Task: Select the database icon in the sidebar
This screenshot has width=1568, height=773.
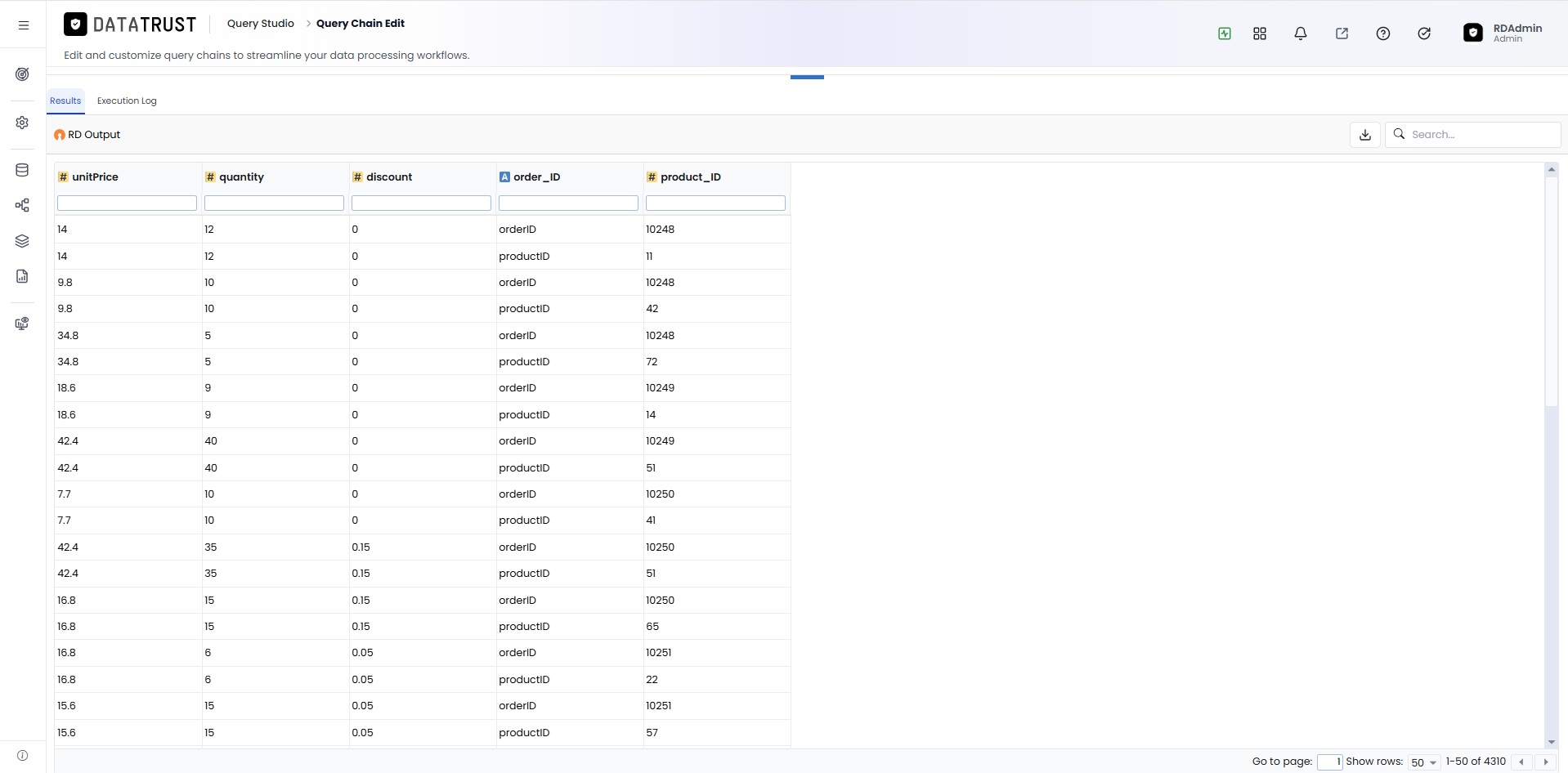Action: pyautogui.click(x=22, y=170)
